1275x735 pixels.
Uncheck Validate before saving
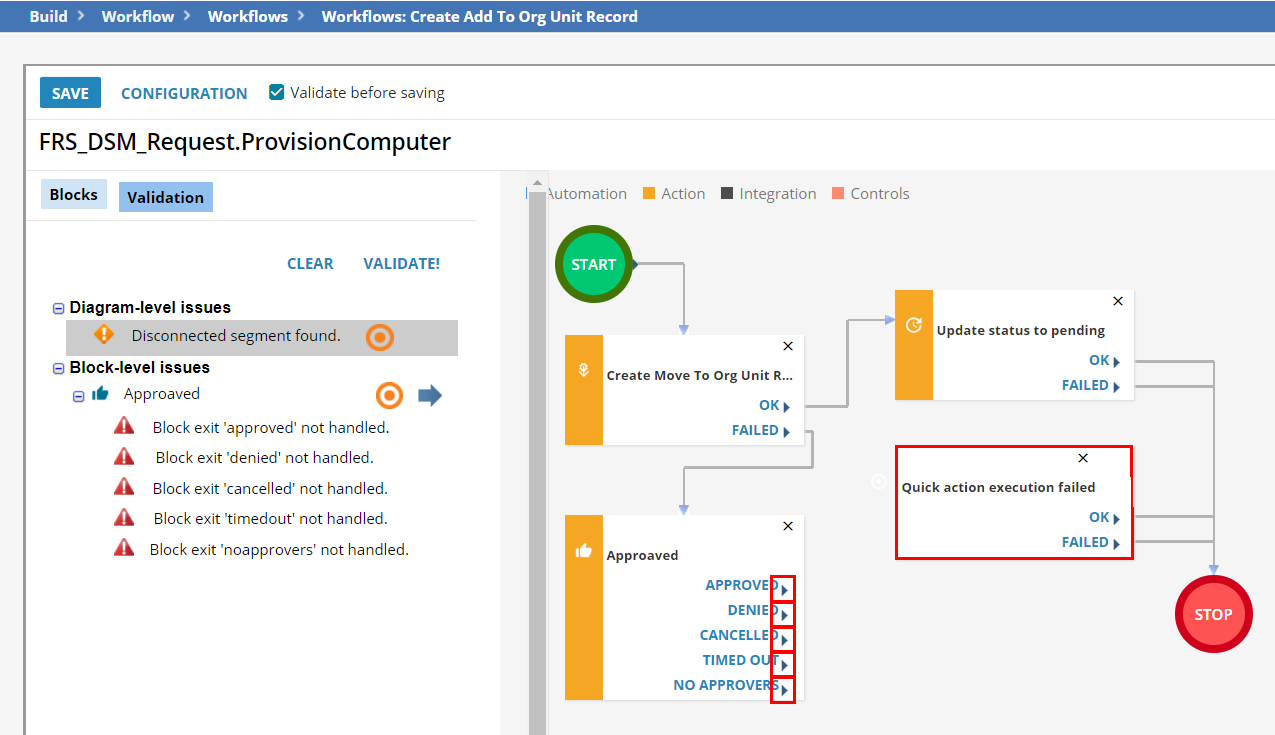pos(275,92)
